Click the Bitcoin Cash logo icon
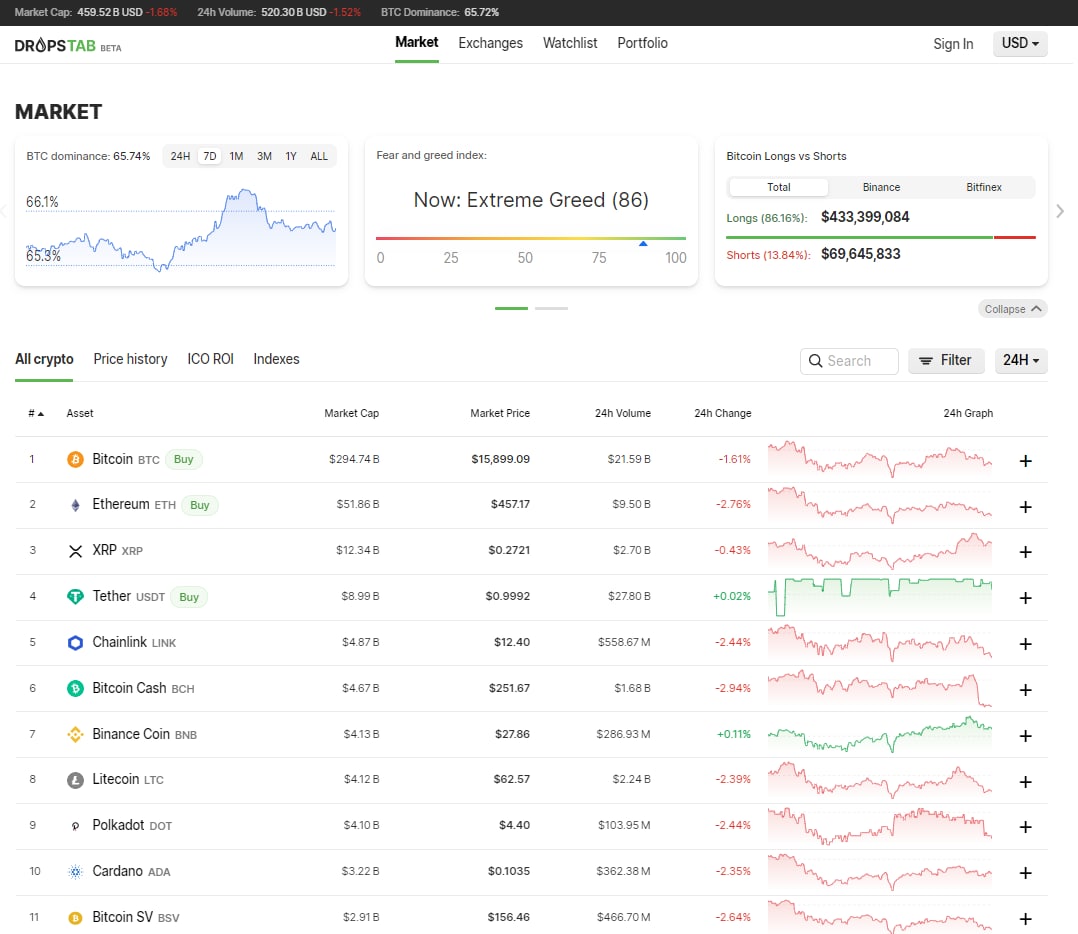The image size is (1078, 934). 75,689
